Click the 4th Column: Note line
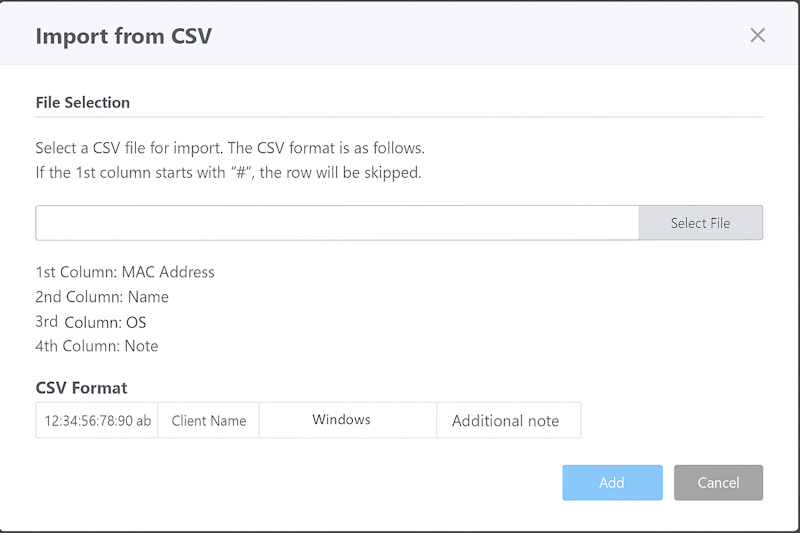Viewport: 800px width, 533px height. (x=97, y=346)
